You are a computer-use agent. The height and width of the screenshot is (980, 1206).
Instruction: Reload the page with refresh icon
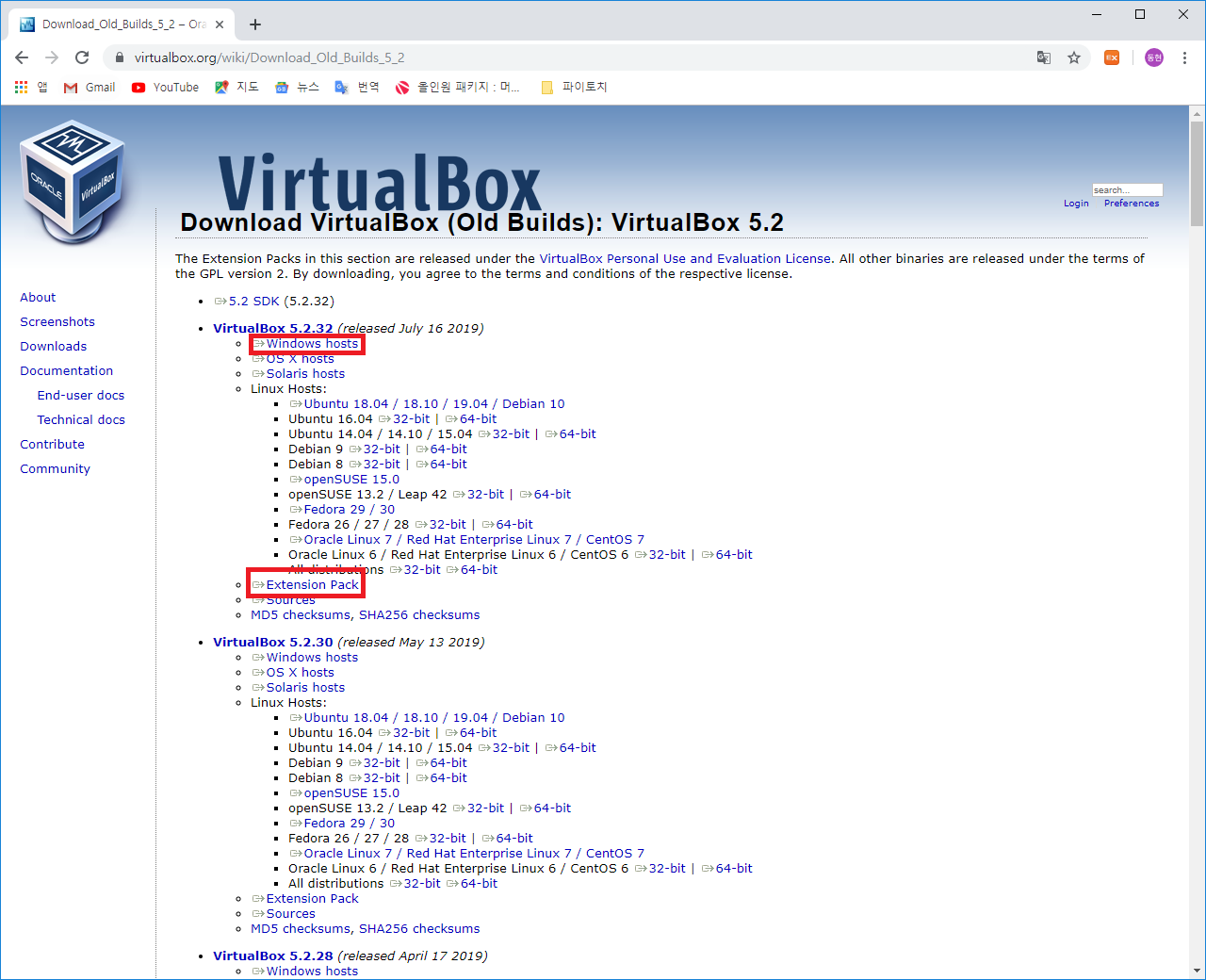click(x=82, y=57)
